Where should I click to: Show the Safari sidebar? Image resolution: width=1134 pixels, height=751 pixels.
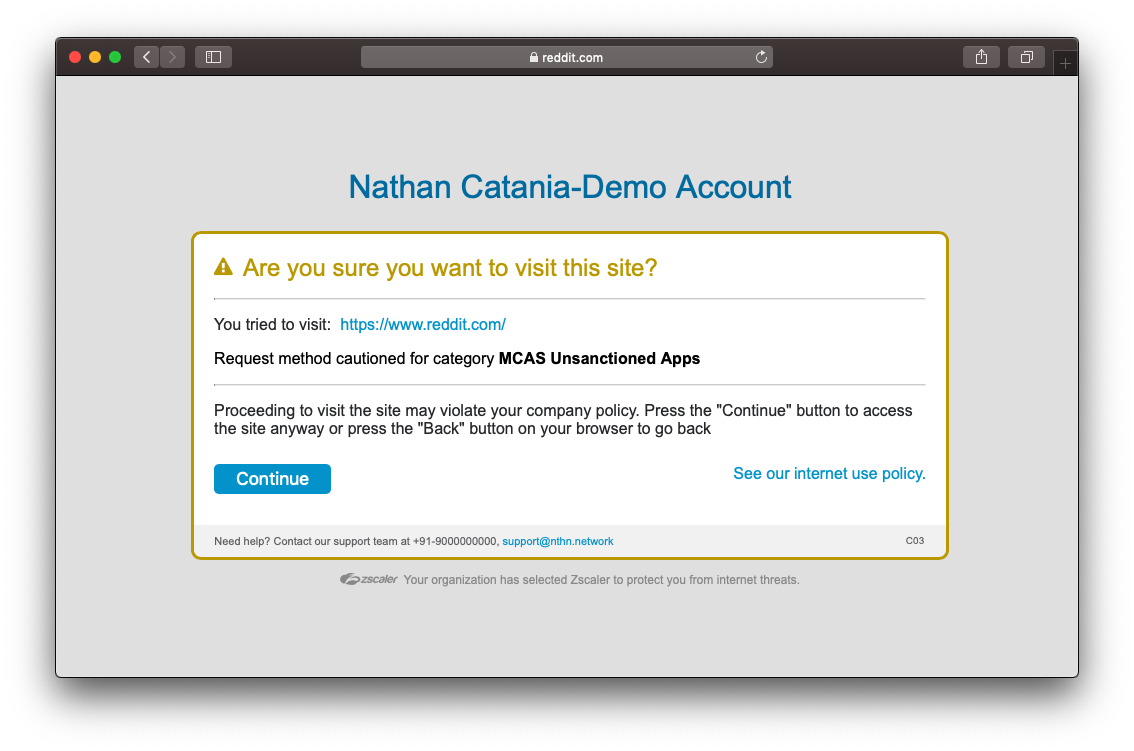point(213,57)
